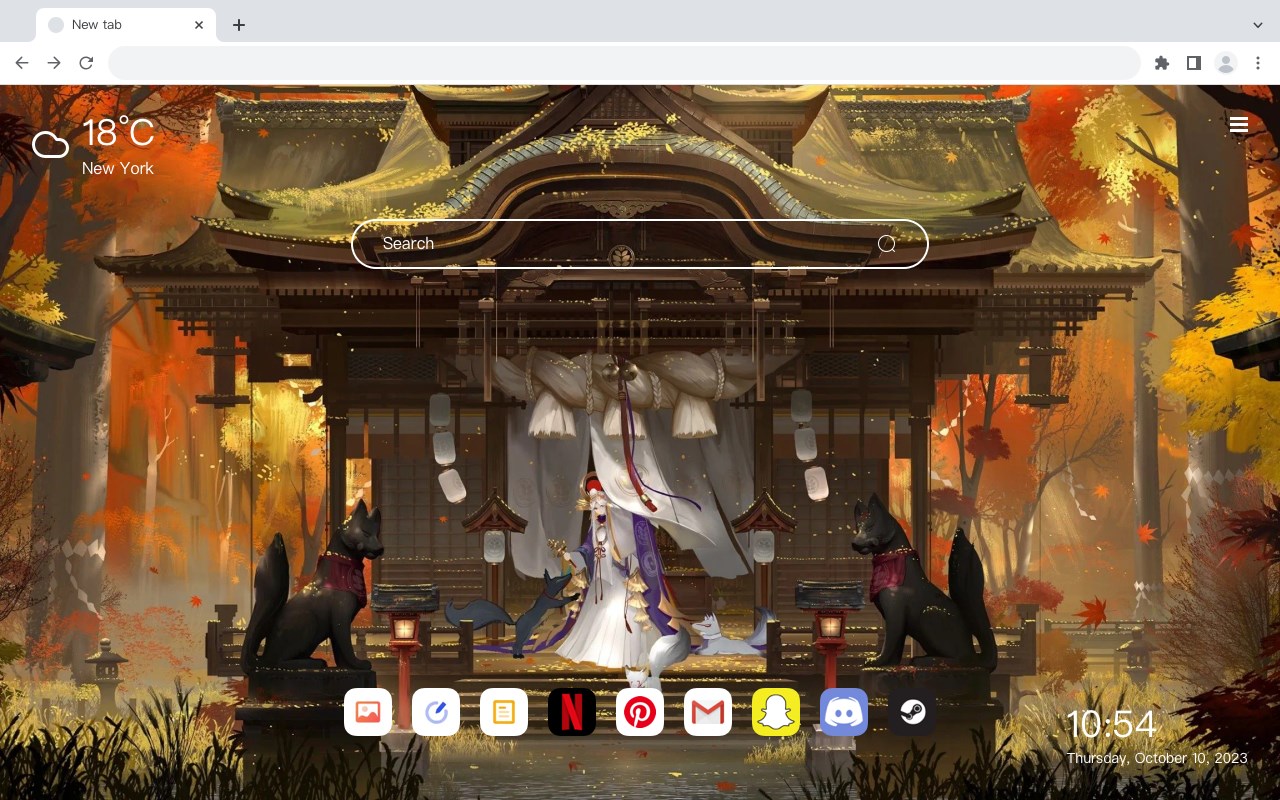The image size is (1280, 800).
Task: Go forward to the next page
Action: (54, 63)
